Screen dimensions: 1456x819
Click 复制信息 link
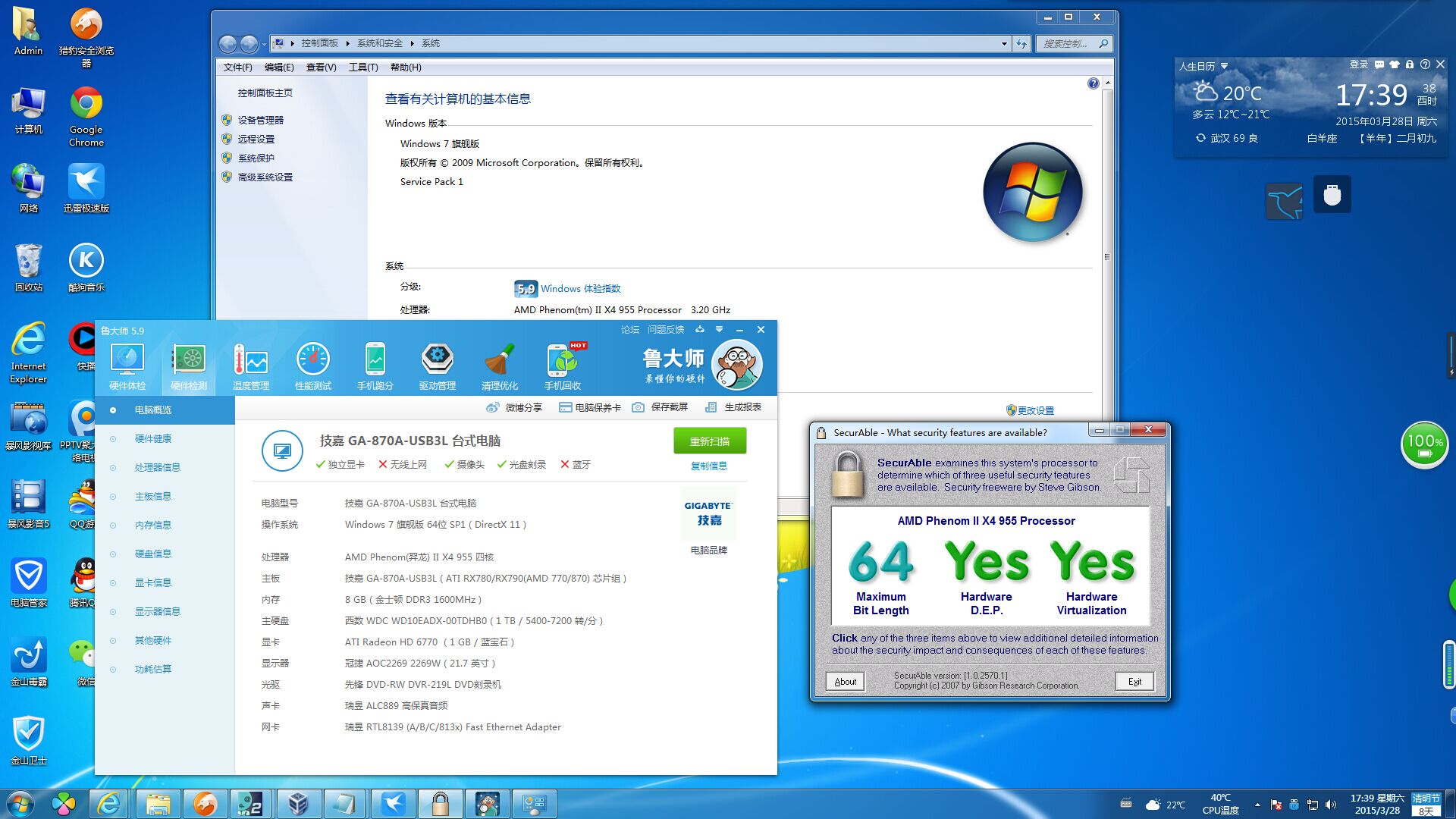coord(709,466)
